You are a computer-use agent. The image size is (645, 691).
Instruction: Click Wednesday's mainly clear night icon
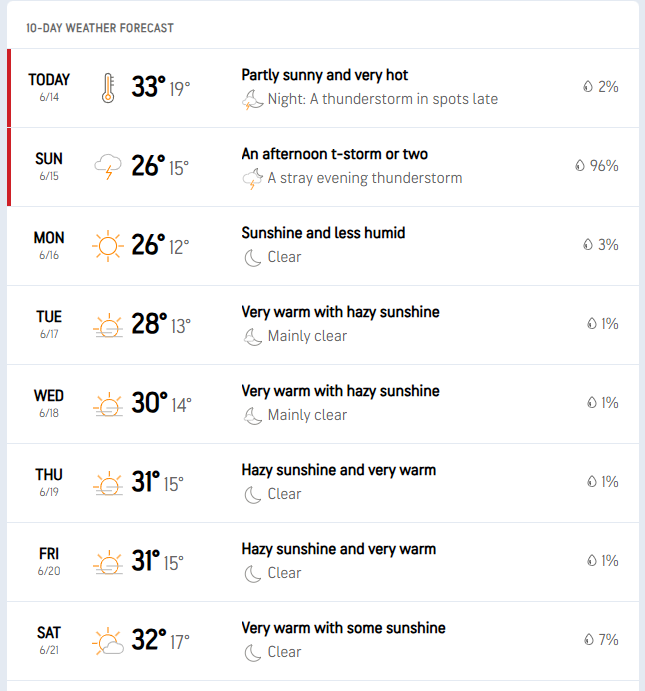point(253,416)
